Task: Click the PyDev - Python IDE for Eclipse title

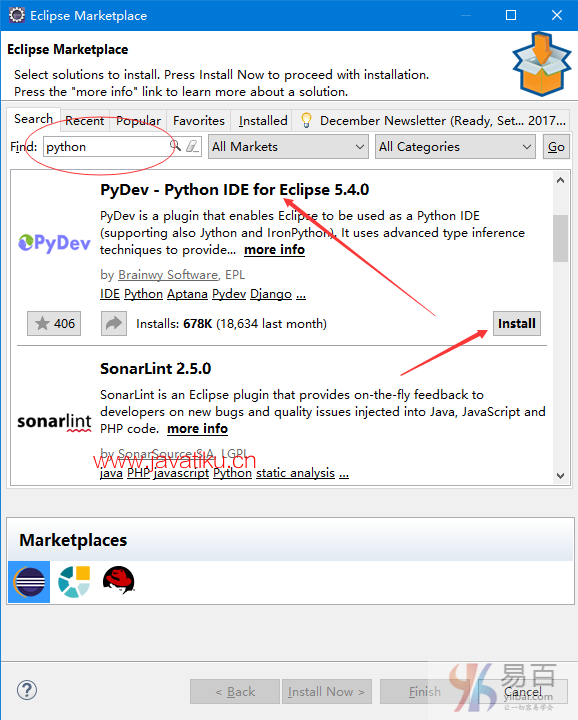Action: pos(235,190)
